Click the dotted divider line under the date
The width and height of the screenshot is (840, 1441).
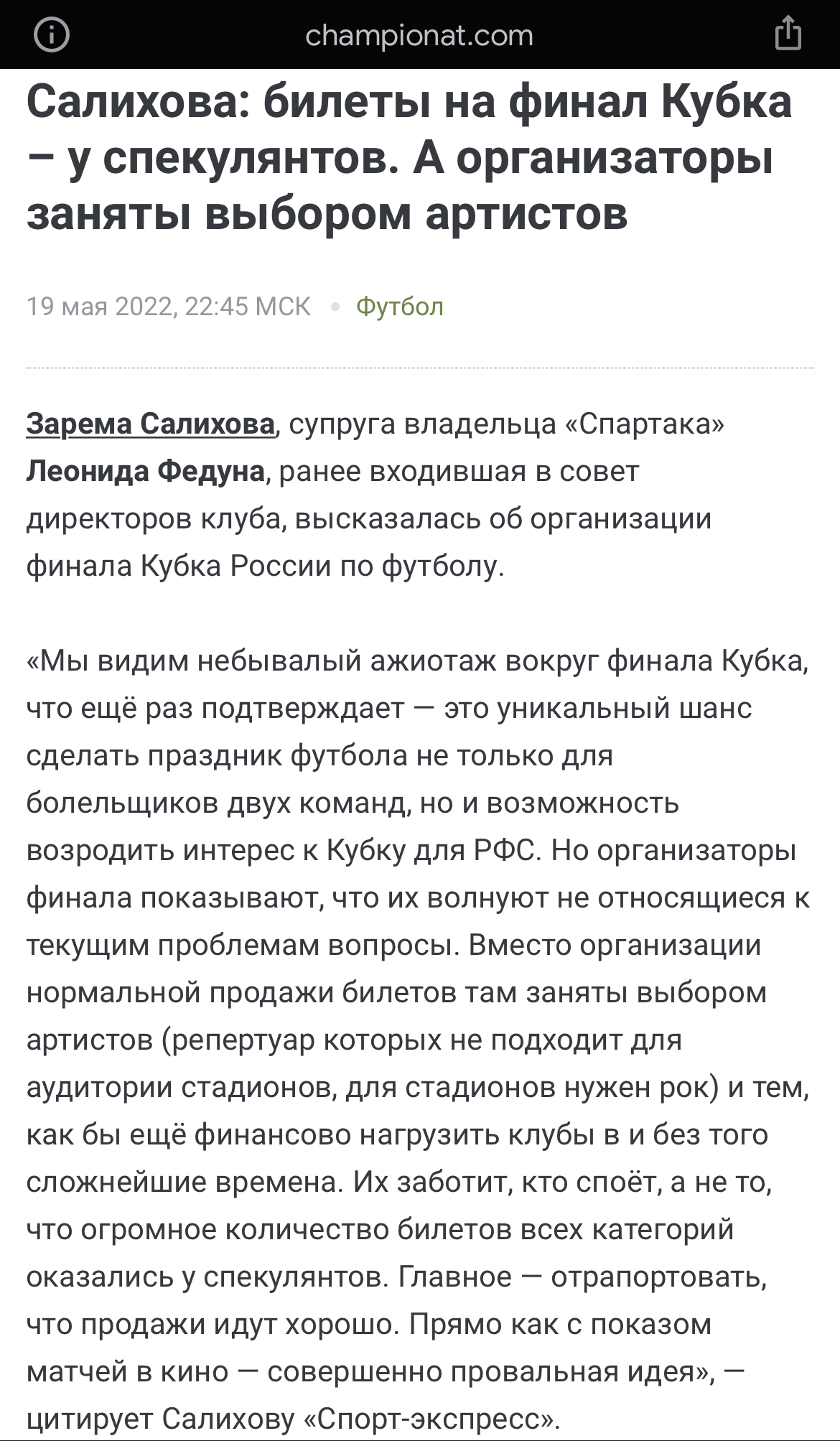coord(419,368)
